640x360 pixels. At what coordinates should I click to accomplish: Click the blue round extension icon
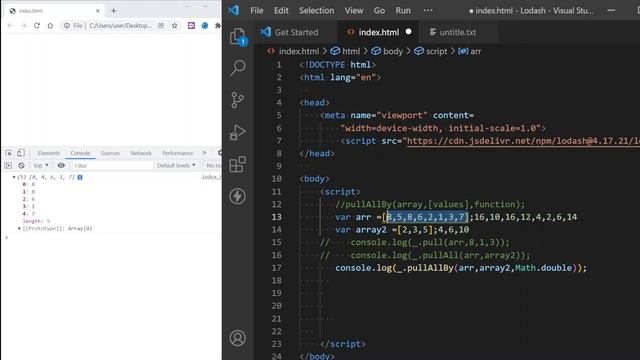coord(205,25)
